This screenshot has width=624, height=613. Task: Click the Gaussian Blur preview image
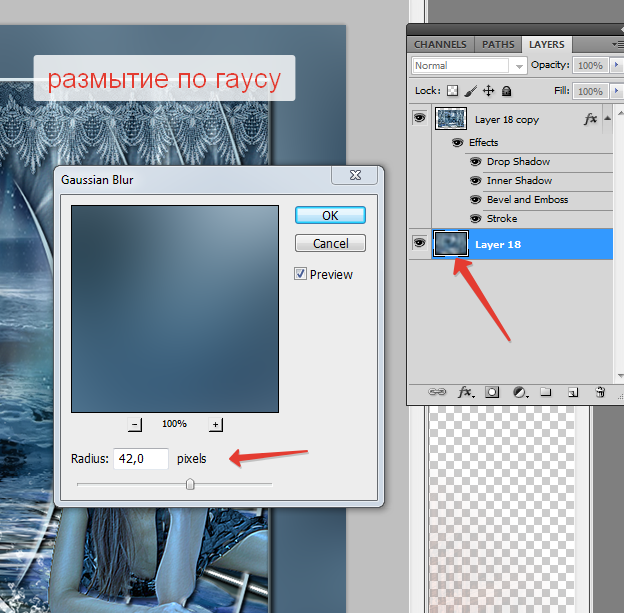tap(175, 309)
